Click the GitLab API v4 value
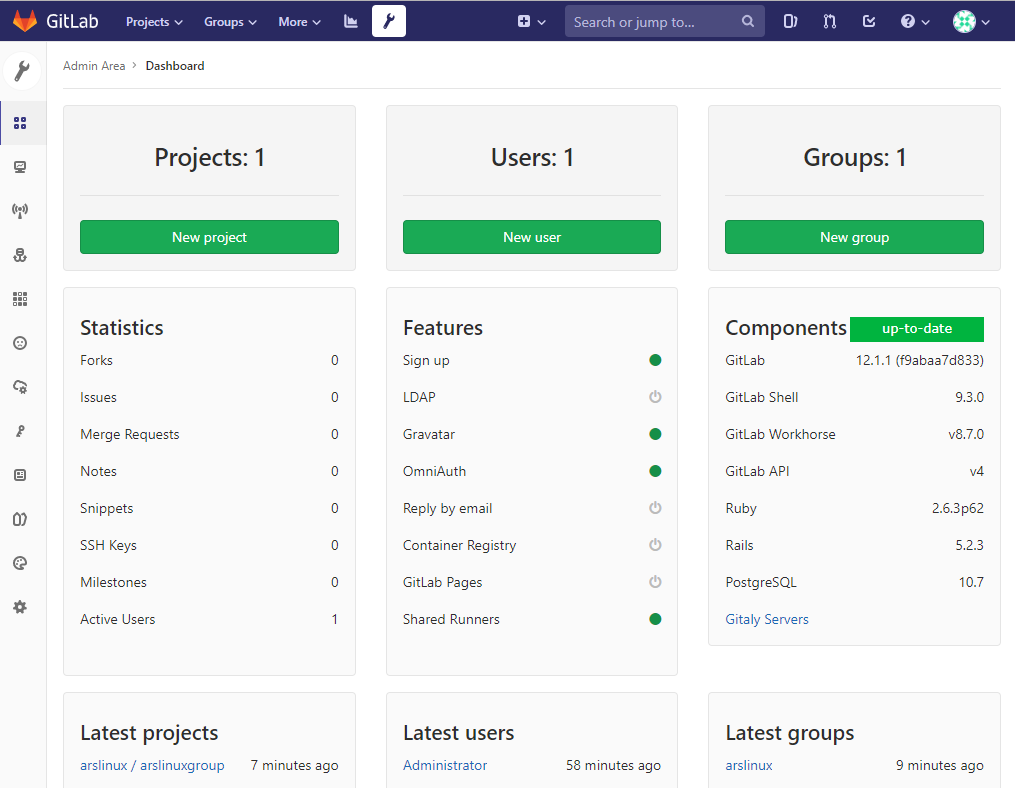Image resolution: width=1015 pixels, height=788 pixels. tap(977, 471)
